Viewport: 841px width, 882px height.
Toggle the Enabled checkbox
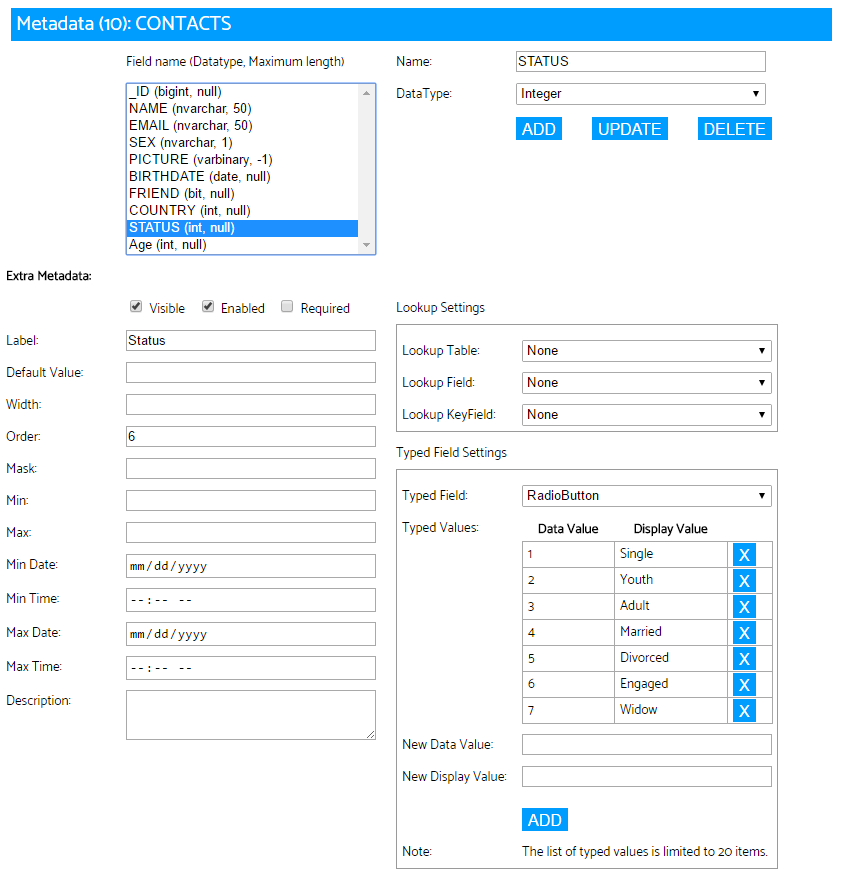(208, 306)
